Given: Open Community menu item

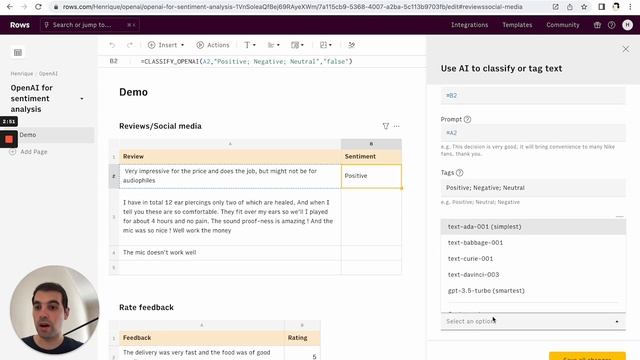Looking at the screenshot, I should [x=563, y=25].
